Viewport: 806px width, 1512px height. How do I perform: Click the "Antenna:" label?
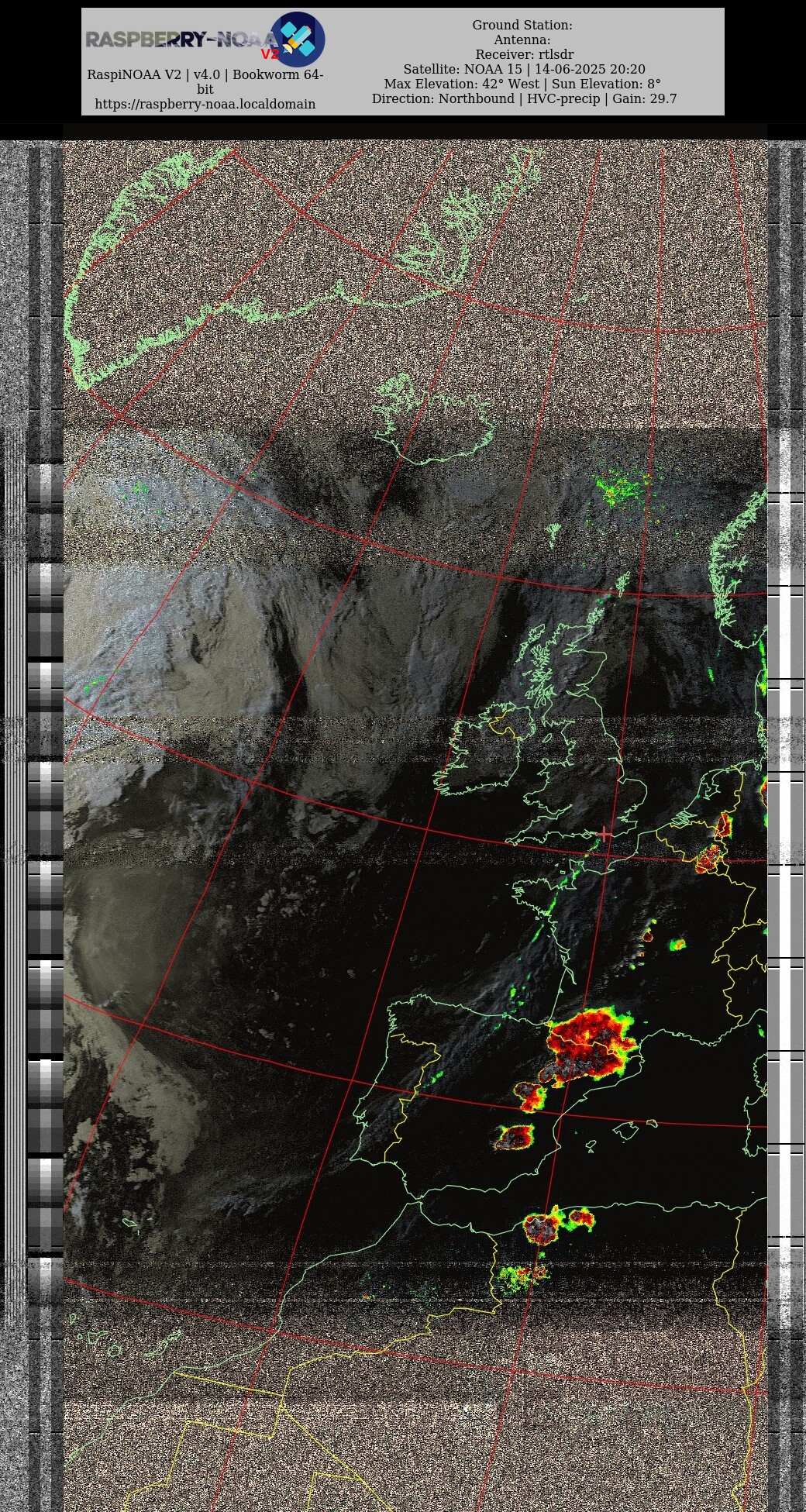pyautogui.click(x=522, y=40)
